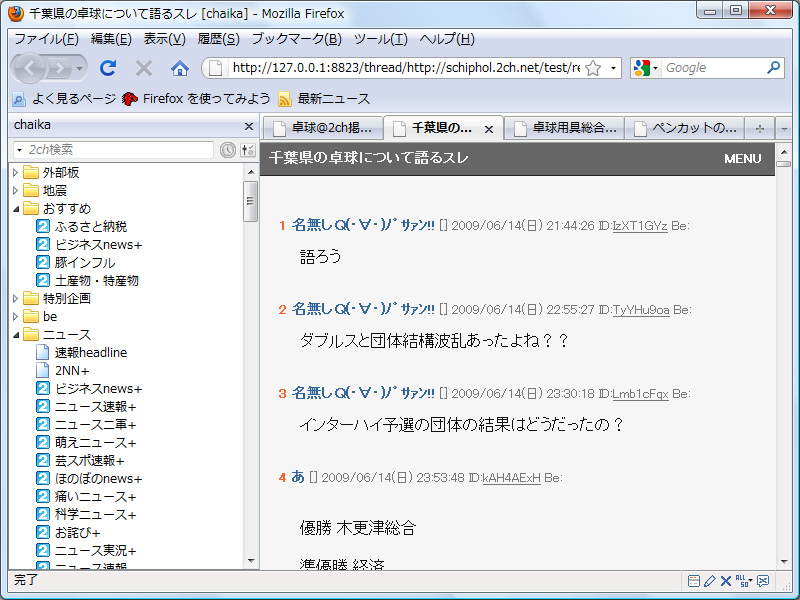Image resolution: width=800 pixels, height=600 pixels.
Task: Open the MENU link in the thread header
Action: coord(745,158)
